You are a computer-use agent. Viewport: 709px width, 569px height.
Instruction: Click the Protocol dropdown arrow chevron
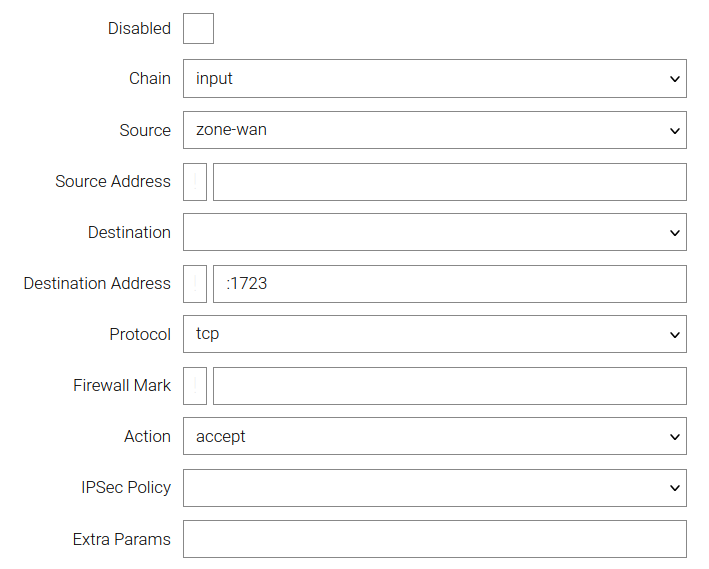click(674, 334)
